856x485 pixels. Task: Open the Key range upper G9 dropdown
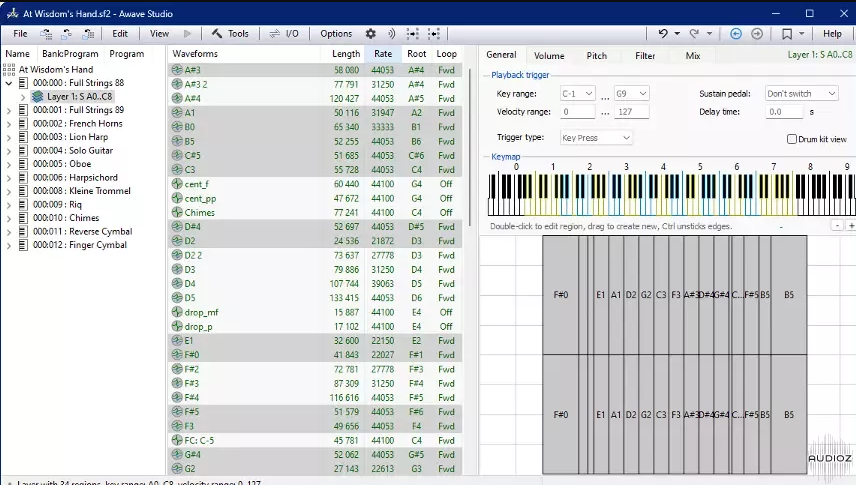[x=632, y=94]
